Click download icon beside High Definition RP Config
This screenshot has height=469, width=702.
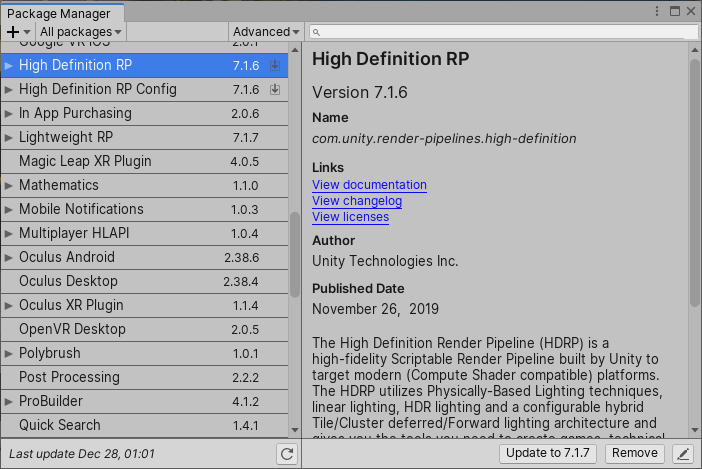pyautogui.click(x=275, y=90)
